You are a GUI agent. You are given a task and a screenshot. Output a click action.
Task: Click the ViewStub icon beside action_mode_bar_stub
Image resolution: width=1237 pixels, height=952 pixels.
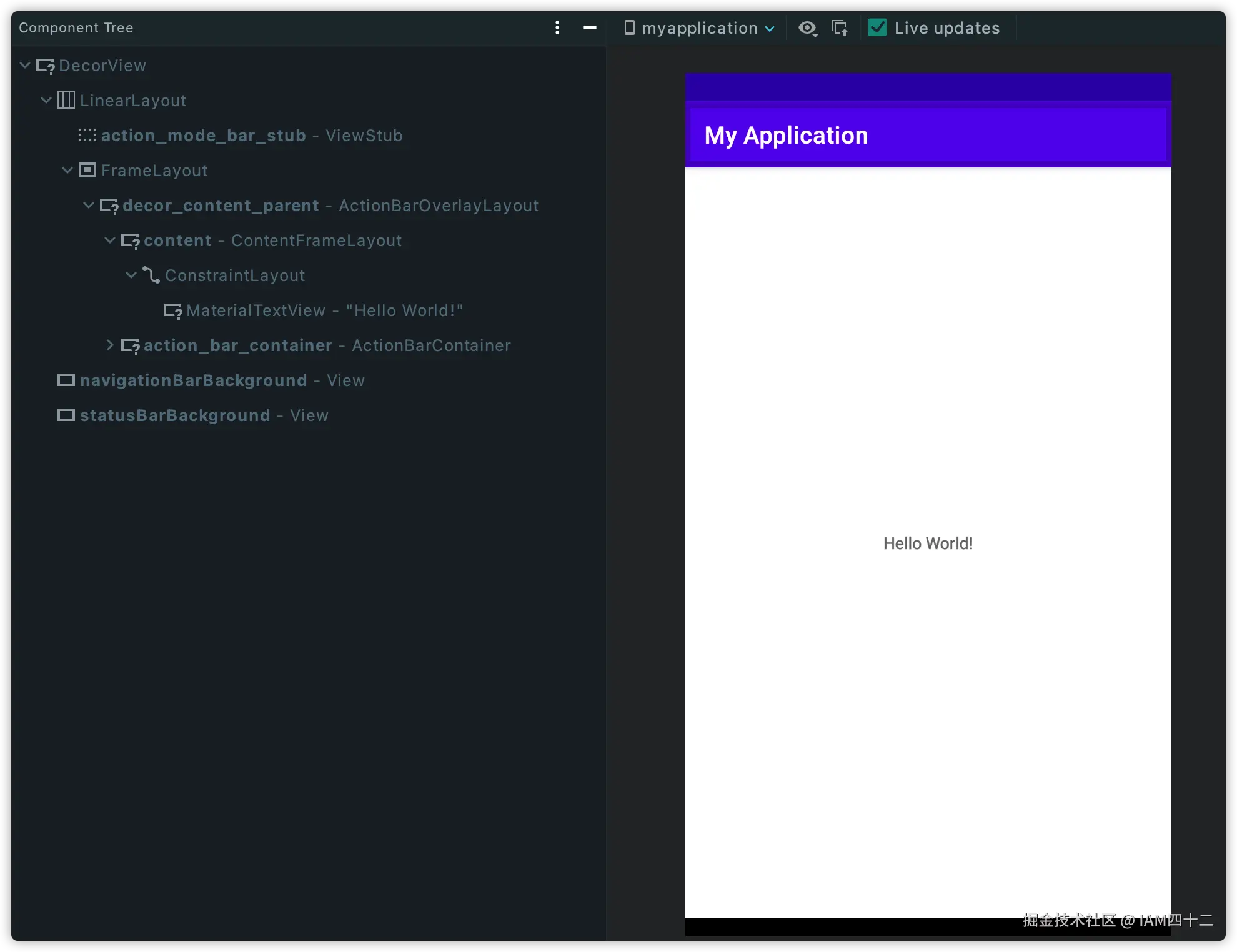pos(87,135)
